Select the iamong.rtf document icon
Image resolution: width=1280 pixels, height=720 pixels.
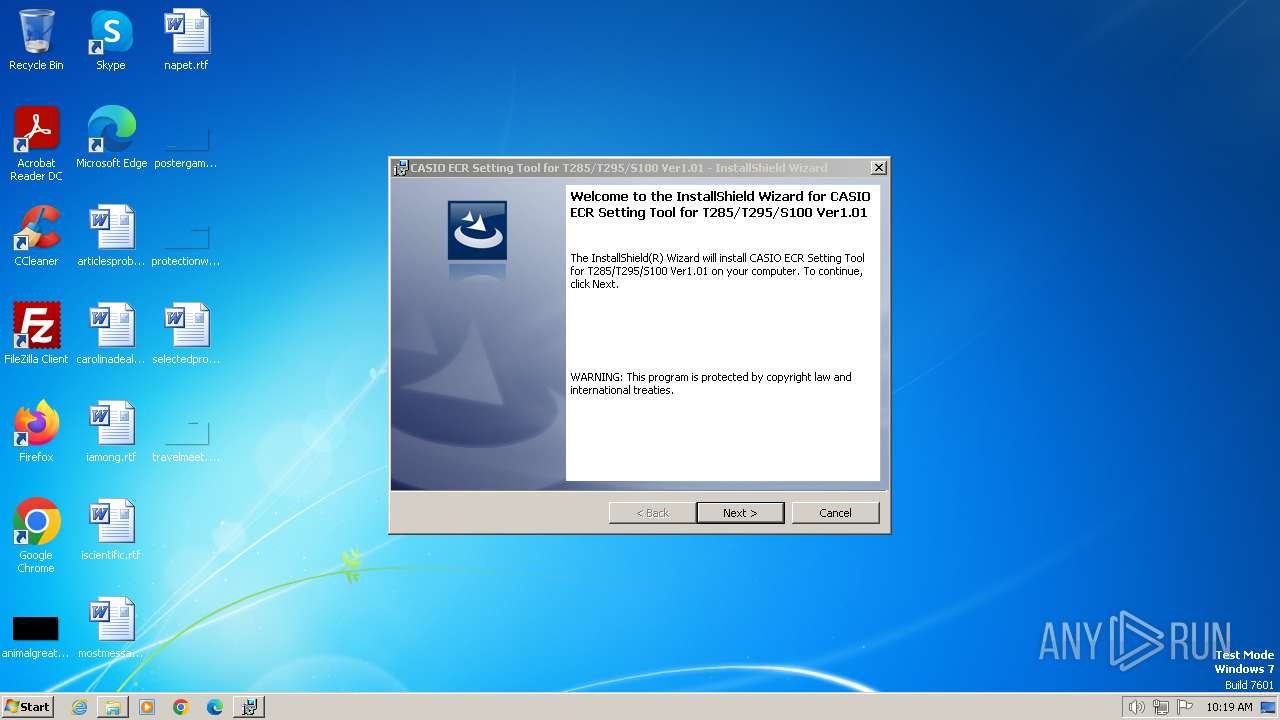(111, 432)
